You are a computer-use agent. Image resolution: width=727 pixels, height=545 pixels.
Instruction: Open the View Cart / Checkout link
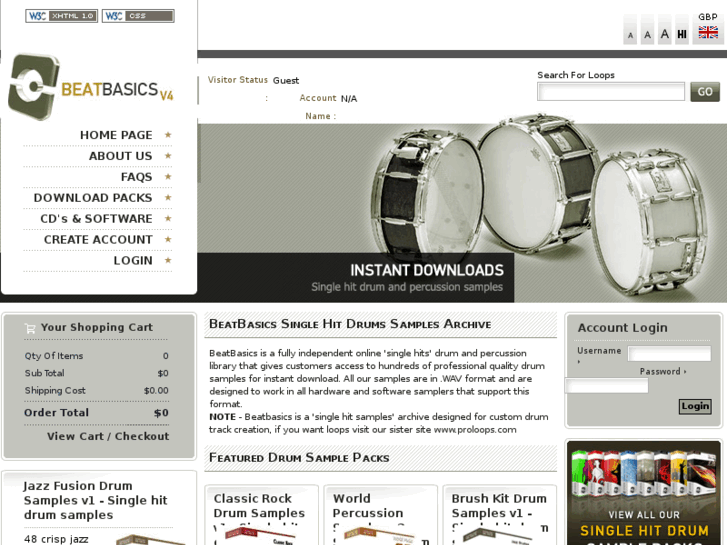pos(108,436)
